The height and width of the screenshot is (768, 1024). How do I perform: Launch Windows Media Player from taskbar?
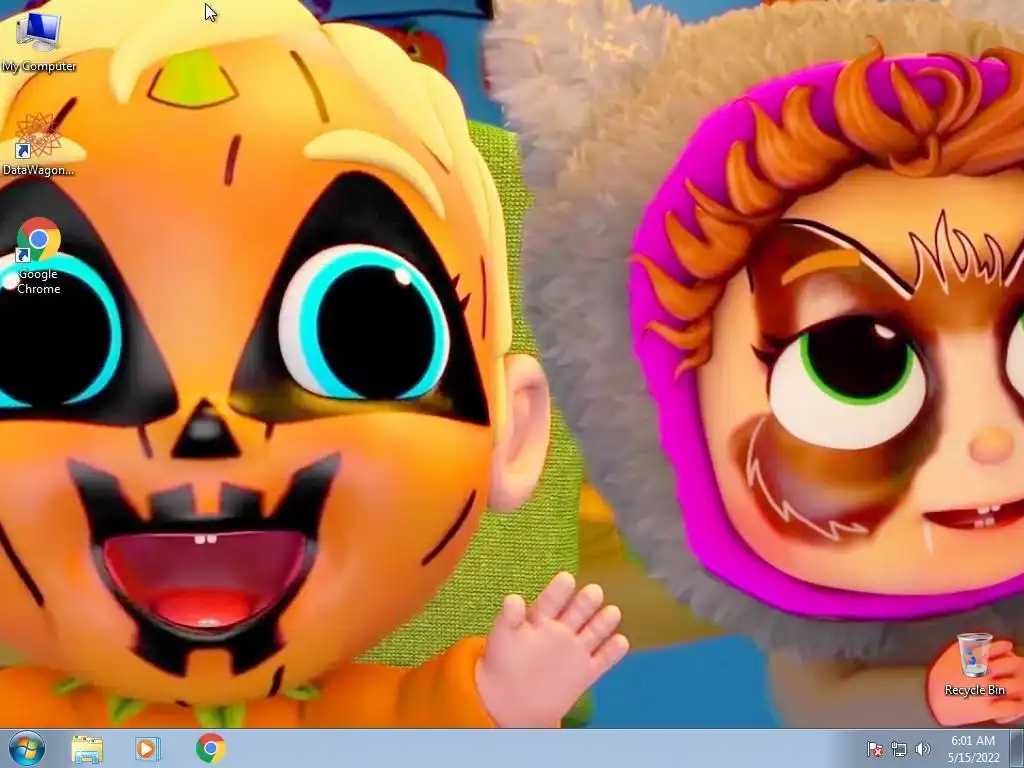[x=148, y=748]
